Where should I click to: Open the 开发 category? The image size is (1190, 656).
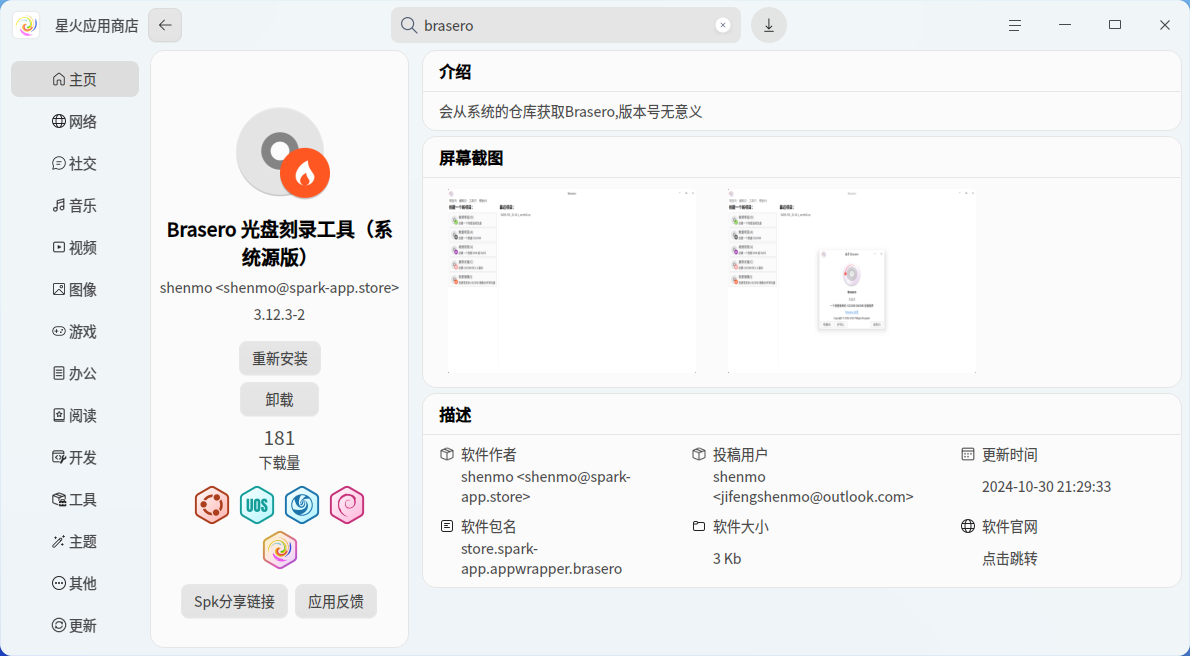[74, 457]
